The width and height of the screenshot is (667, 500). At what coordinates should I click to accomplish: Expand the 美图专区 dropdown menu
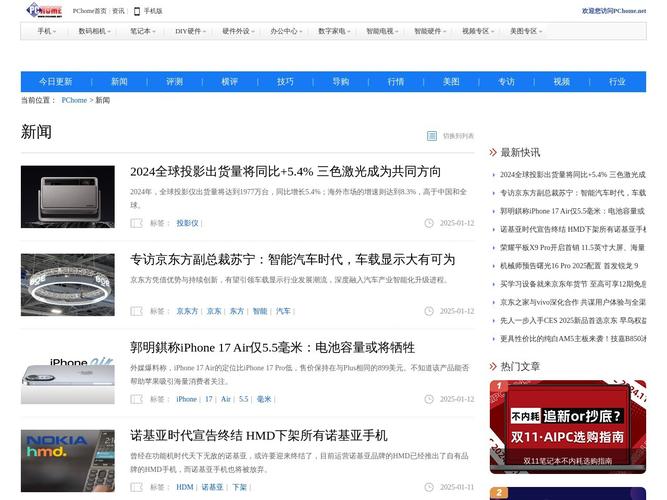pos(526,31)
